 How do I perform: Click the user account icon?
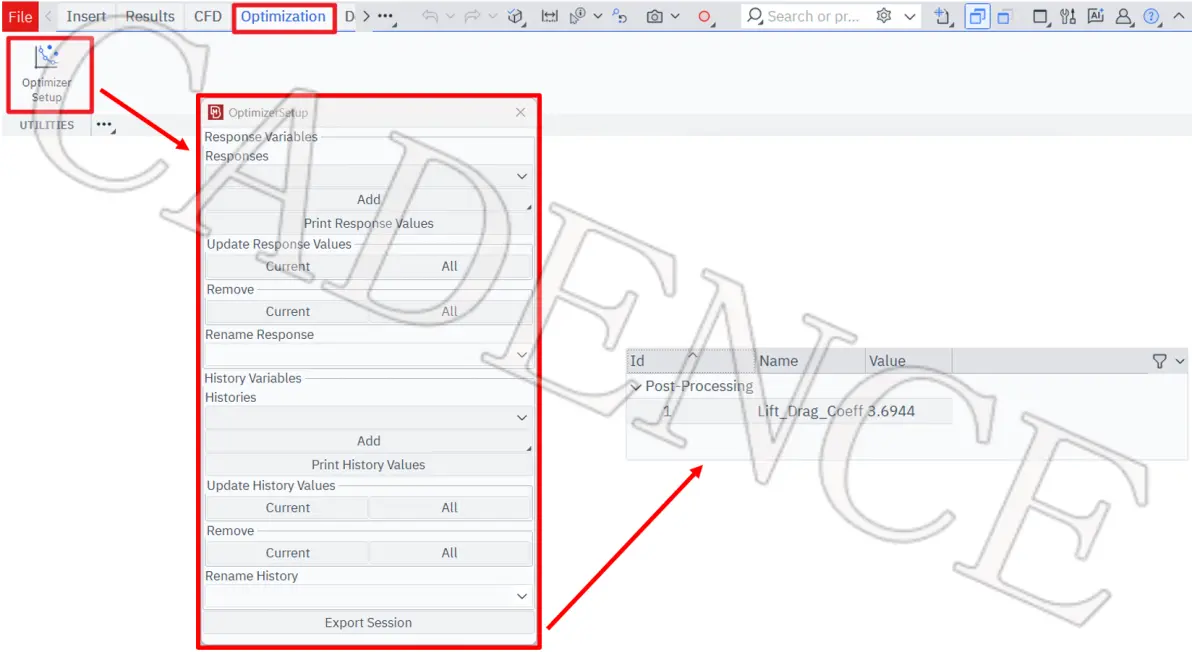click(1123, 16)
